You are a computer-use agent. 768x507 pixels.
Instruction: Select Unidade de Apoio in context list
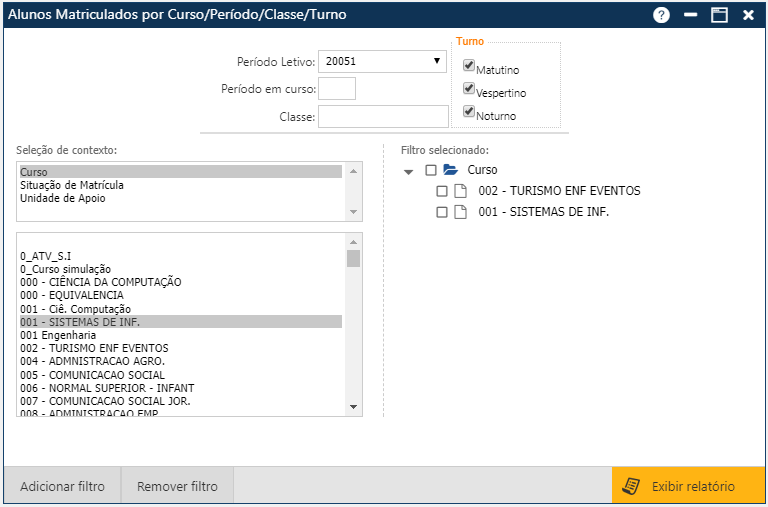[63, 198]
